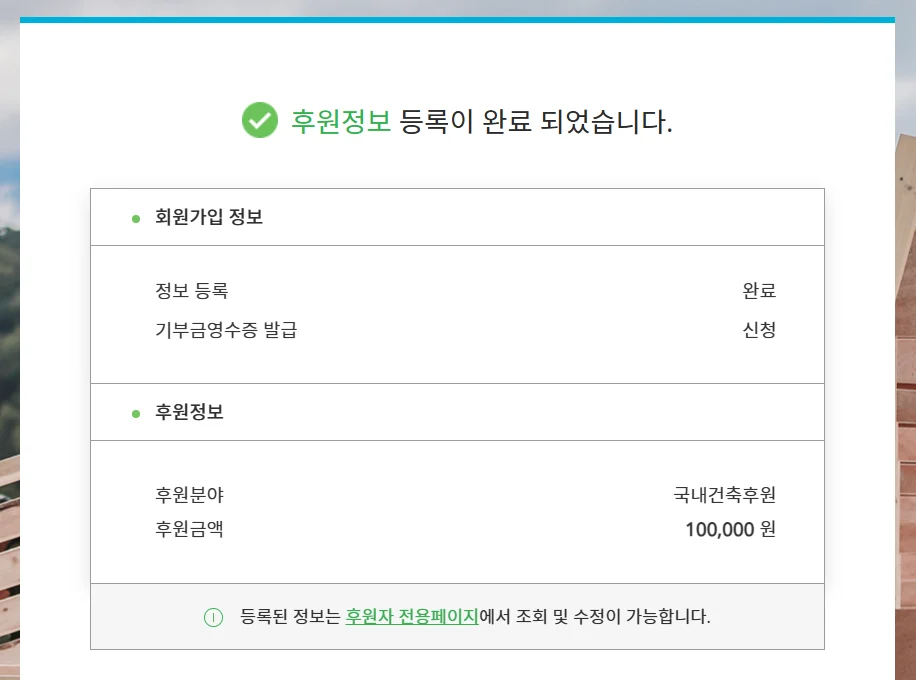Viewport: 916px width, 680px height.
Task: Click the 정보 등록 row label
Action: click(192, 290)
